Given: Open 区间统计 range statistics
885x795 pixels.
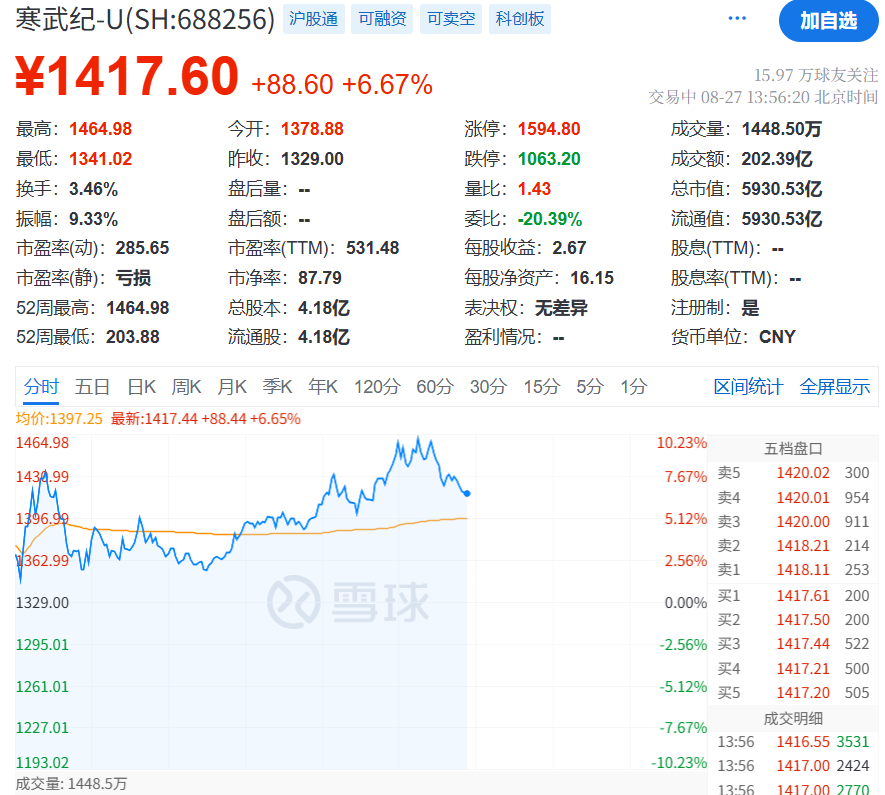Looking at the screenshot, I should tap(748, 387).
